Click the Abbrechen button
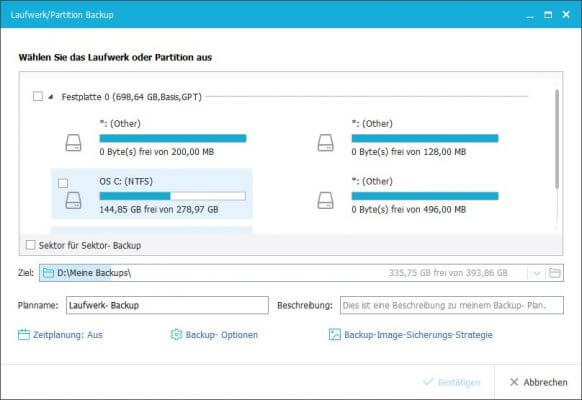 (539, 382)
